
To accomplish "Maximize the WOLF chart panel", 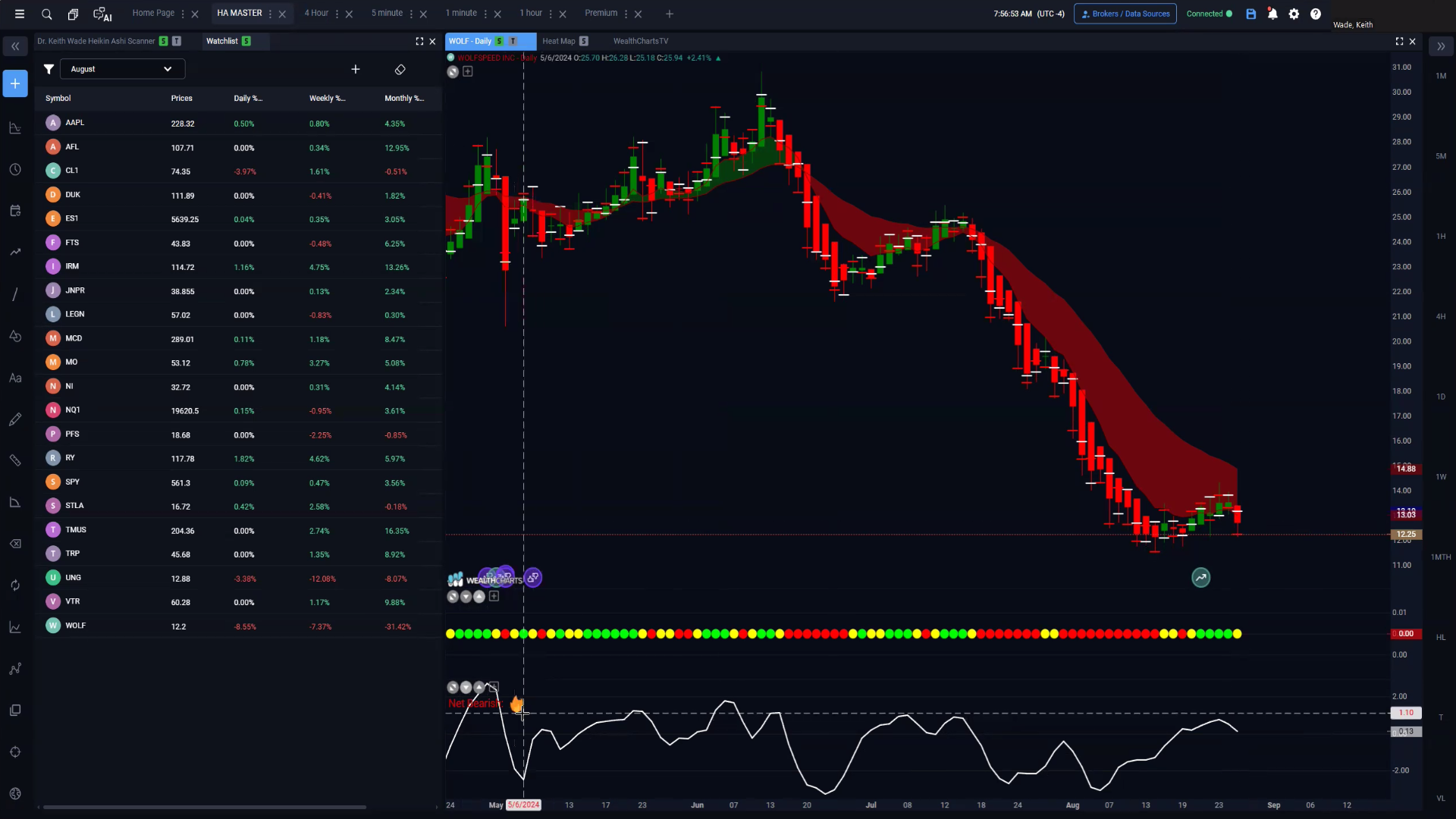I will pyautogui.click(x=1399, y=41).
